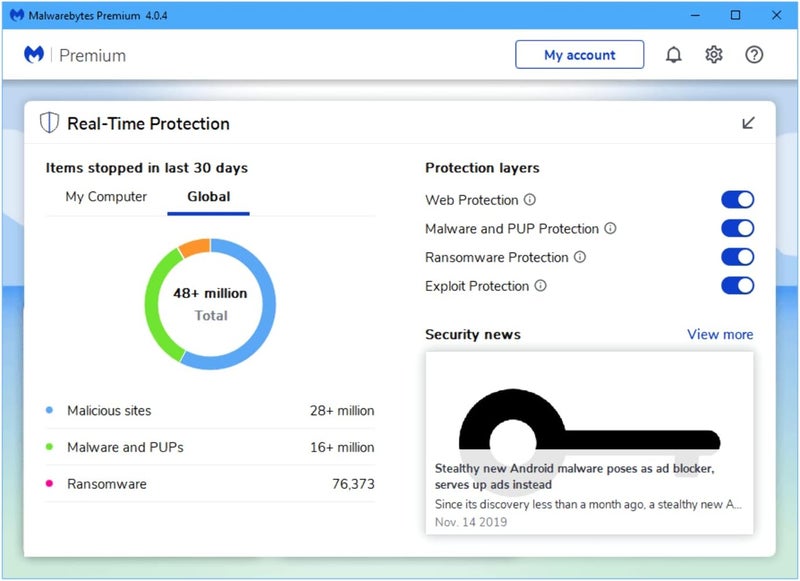Viewport: 800px width, 581px height.
Task: Click the Items stopped in last 30 days heading
Action: (147, 168)
